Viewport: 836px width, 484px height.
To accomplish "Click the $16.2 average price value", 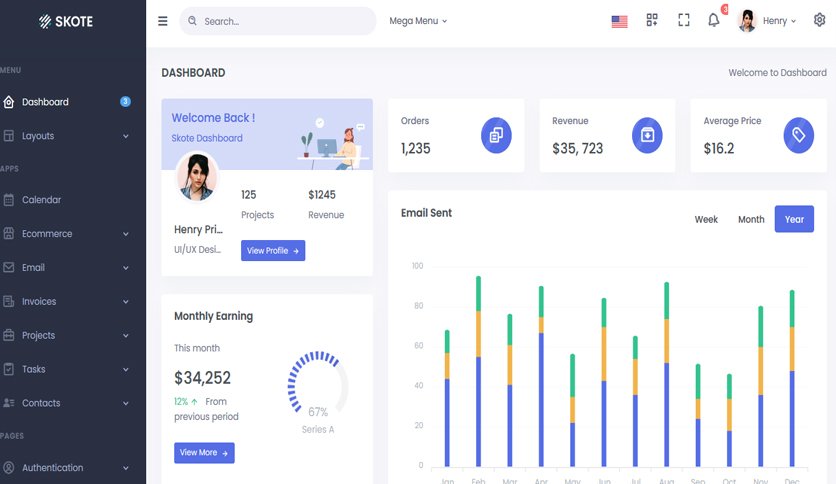I will [x=719, y=148].
